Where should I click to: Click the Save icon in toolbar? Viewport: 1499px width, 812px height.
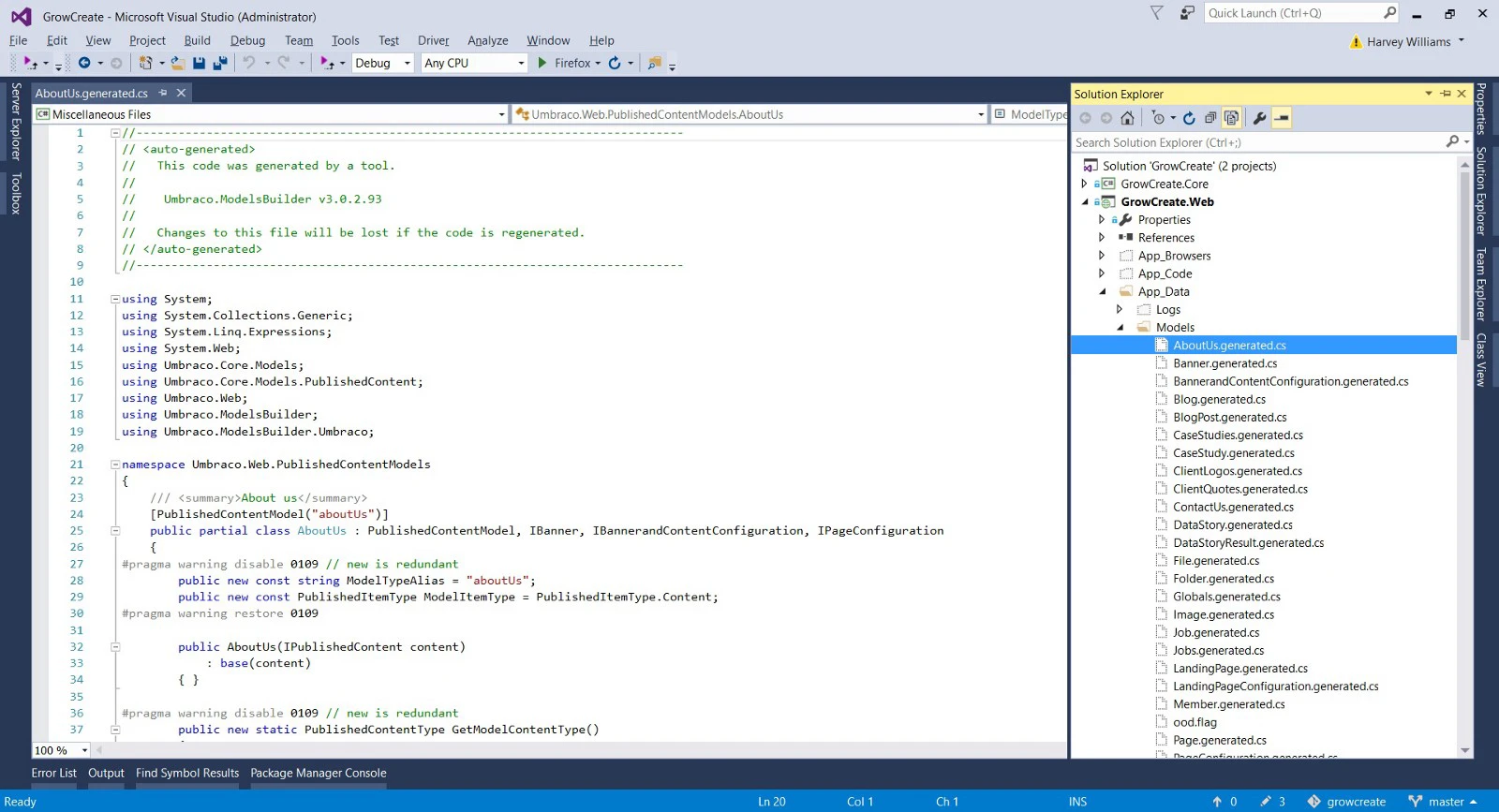[199, 63]
